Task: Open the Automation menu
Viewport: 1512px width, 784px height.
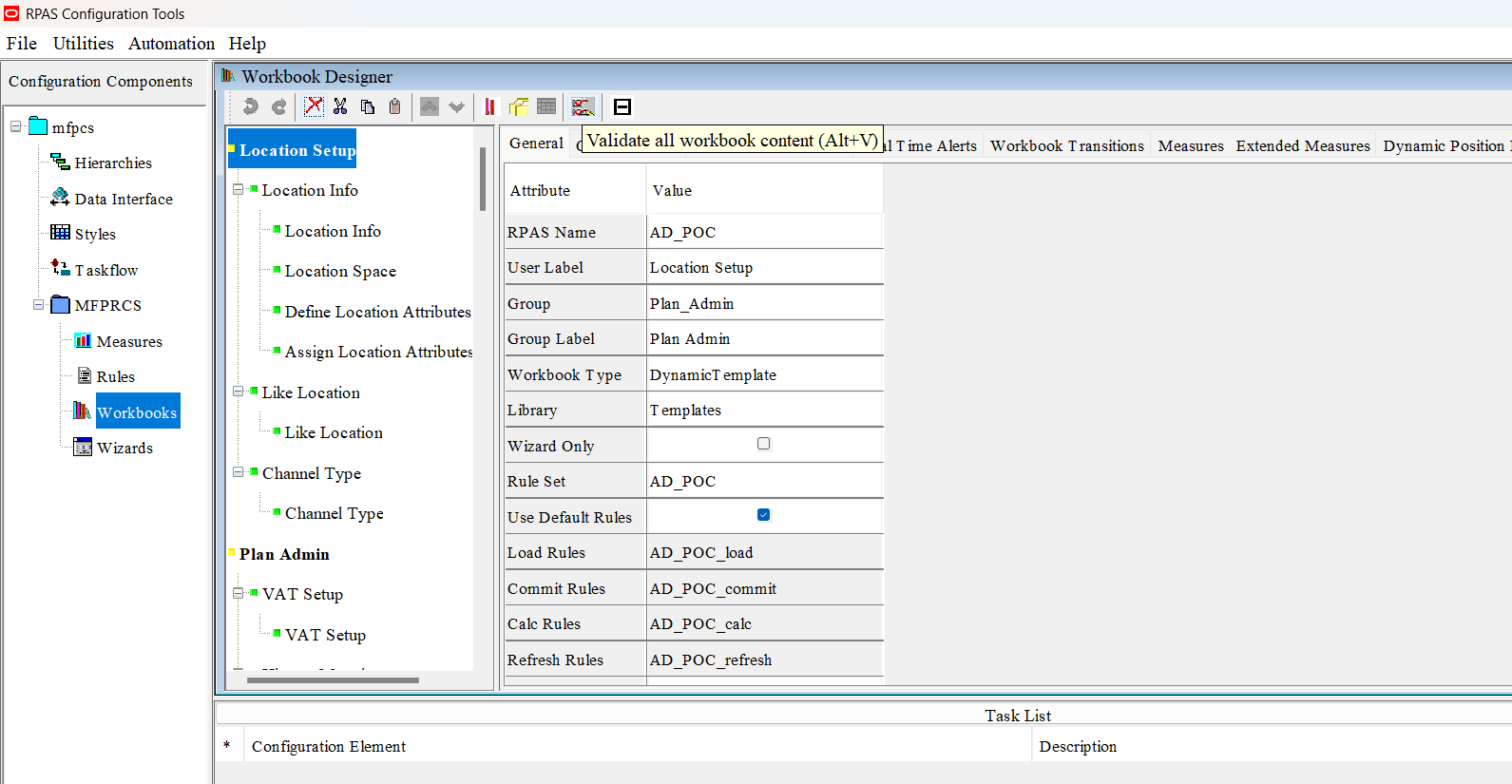Action: pyautogui.click(x=171, y=44)
